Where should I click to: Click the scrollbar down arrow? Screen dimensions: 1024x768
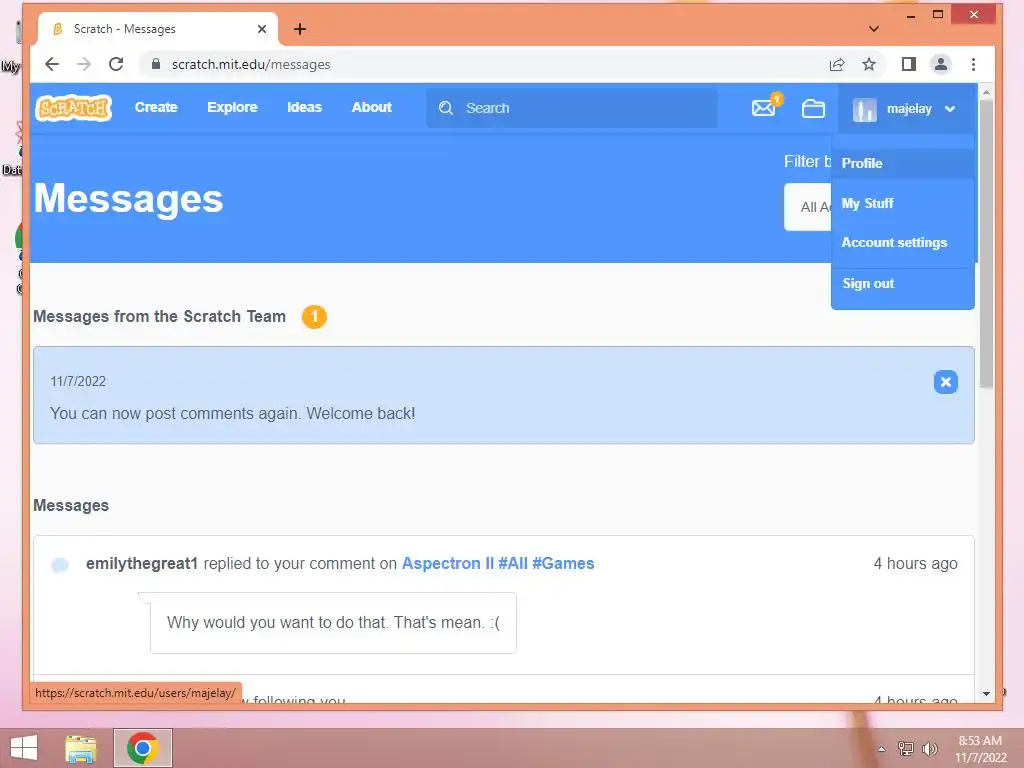(986, 694)
